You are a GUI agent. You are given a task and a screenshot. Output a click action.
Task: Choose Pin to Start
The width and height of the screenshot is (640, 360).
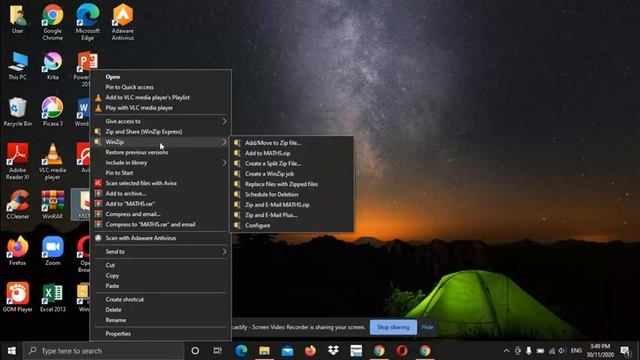(161, 173)
